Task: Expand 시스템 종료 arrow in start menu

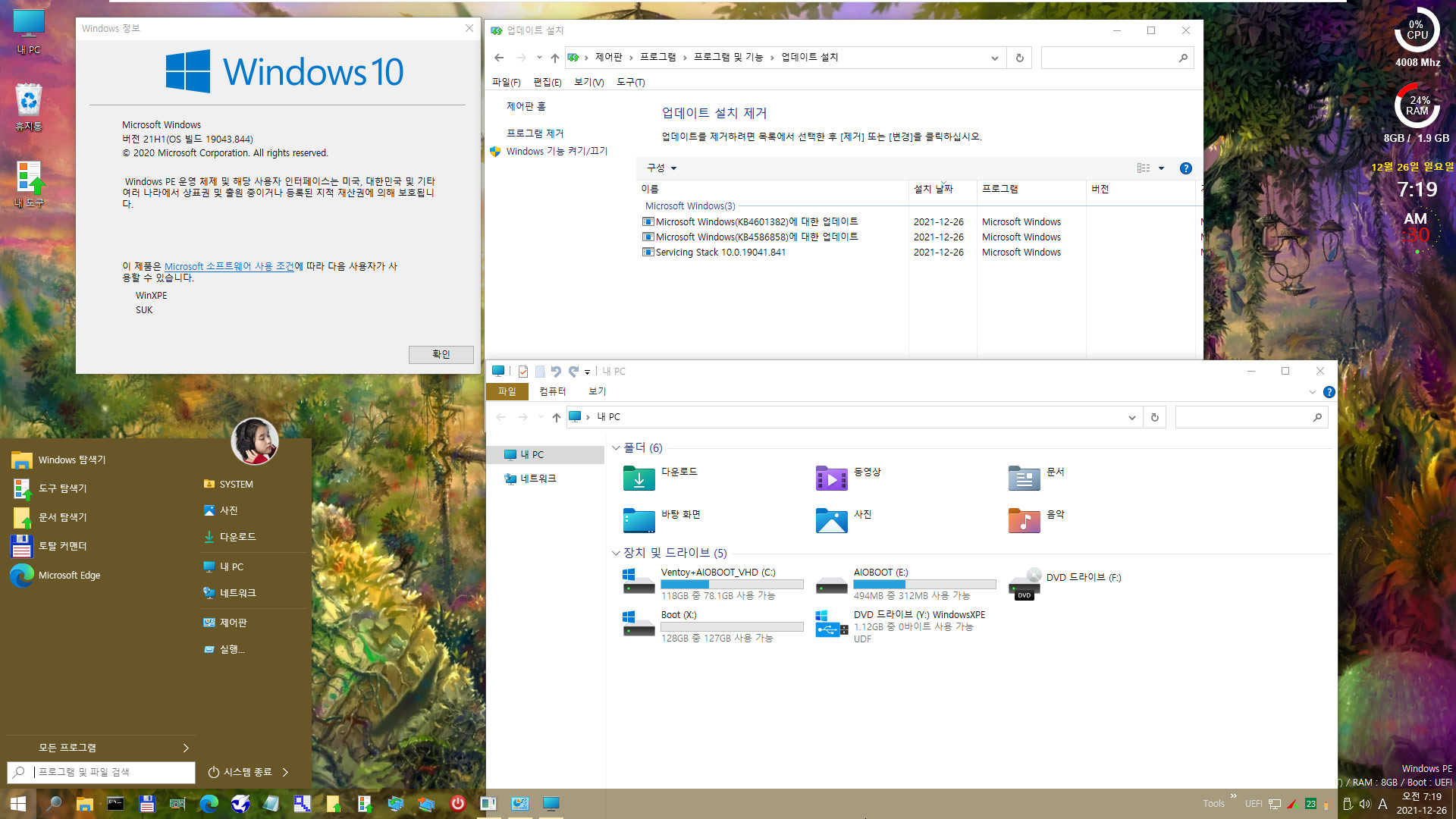Action: (x=285, y=772)
